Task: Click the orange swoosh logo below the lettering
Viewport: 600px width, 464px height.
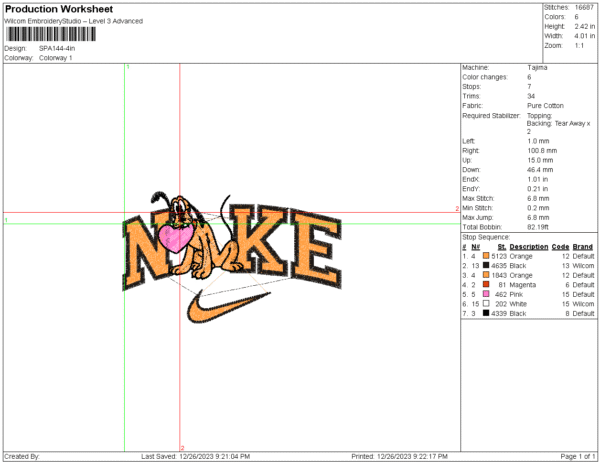Action: click(x=228, y=307)
